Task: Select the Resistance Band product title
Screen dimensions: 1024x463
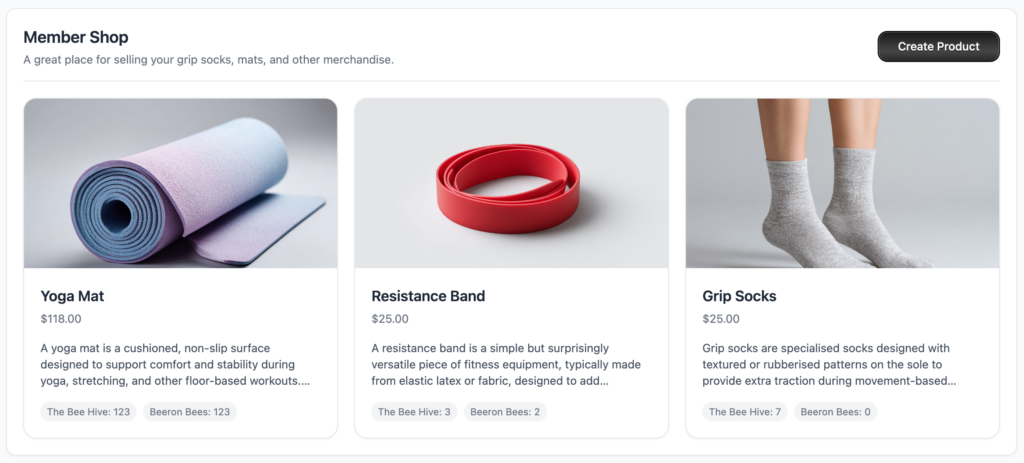Action: (x=428, y=296)
